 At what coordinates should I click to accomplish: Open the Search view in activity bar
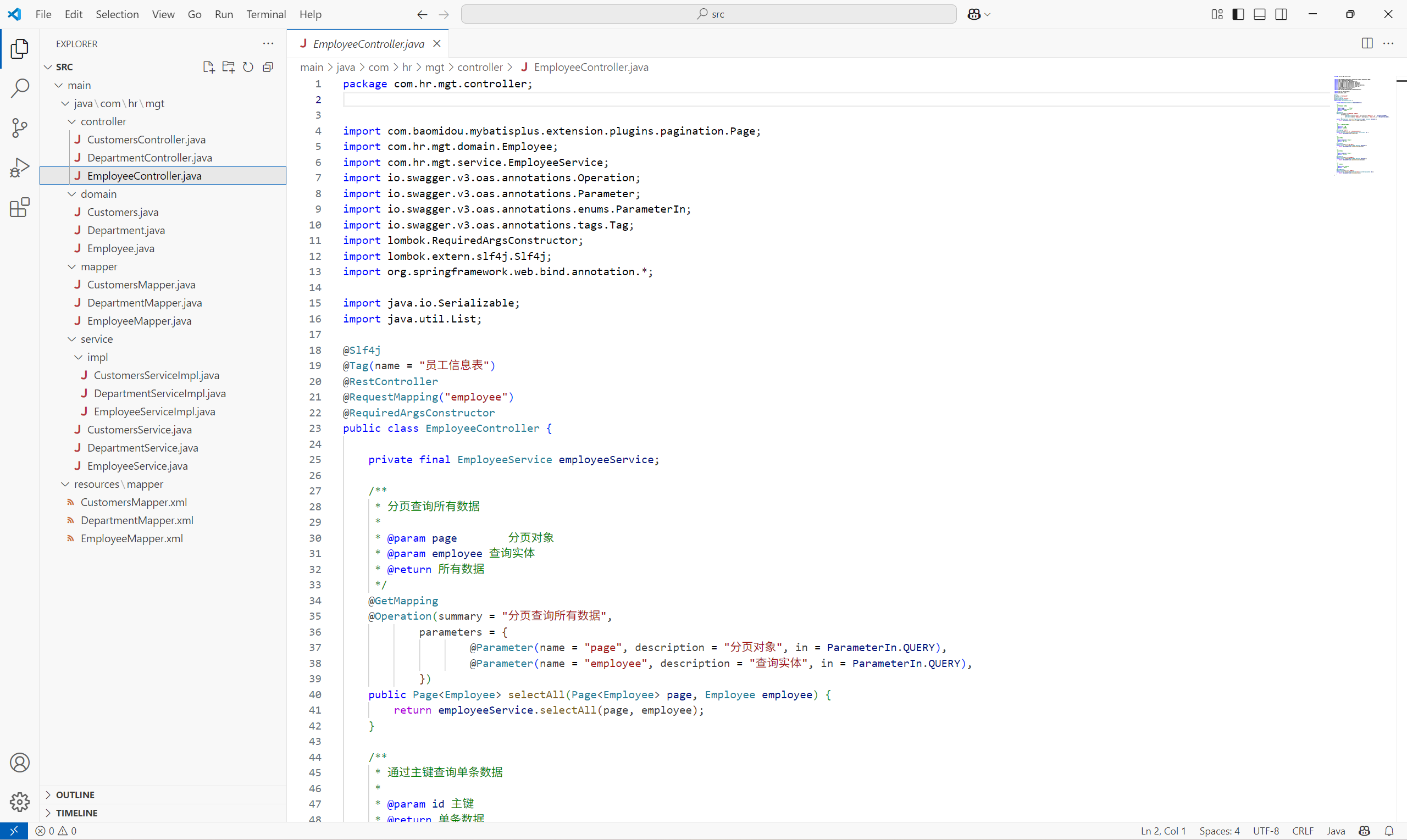pos(19,88)
